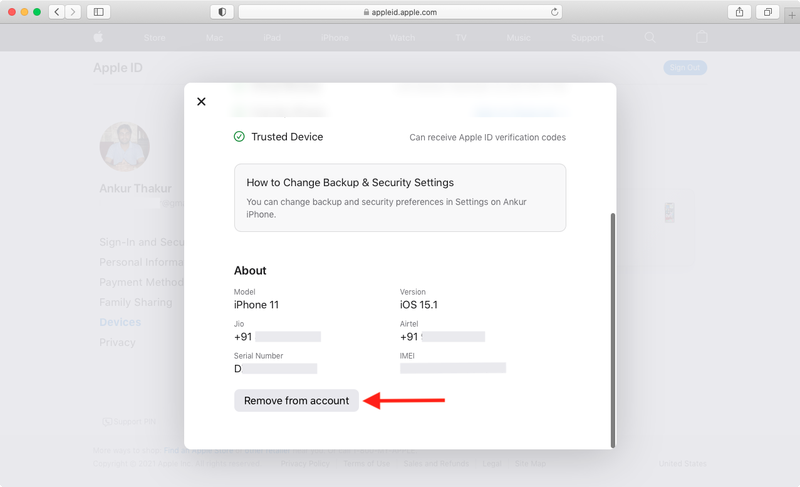The image size is (800, 487).
Task: Open the iPad menu item
Action: [272, 38]
